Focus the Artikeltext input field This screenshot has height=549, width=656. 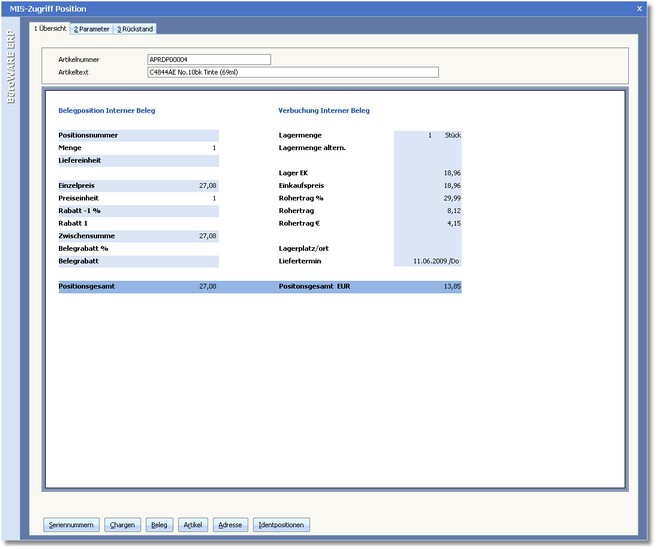point(292,72)
